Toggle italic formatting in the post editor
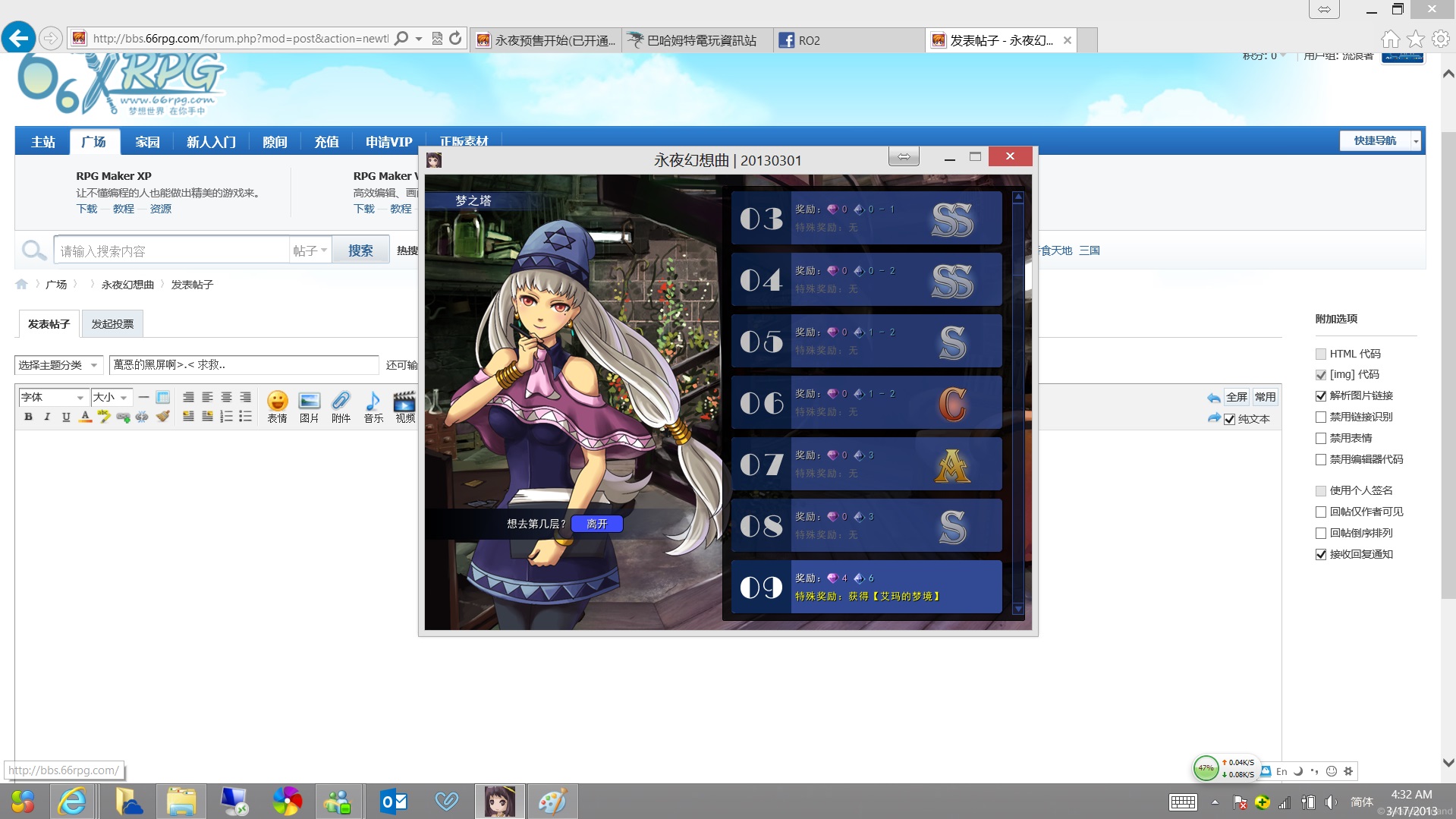The image size is (1456, 819). (x=47, y=417)
